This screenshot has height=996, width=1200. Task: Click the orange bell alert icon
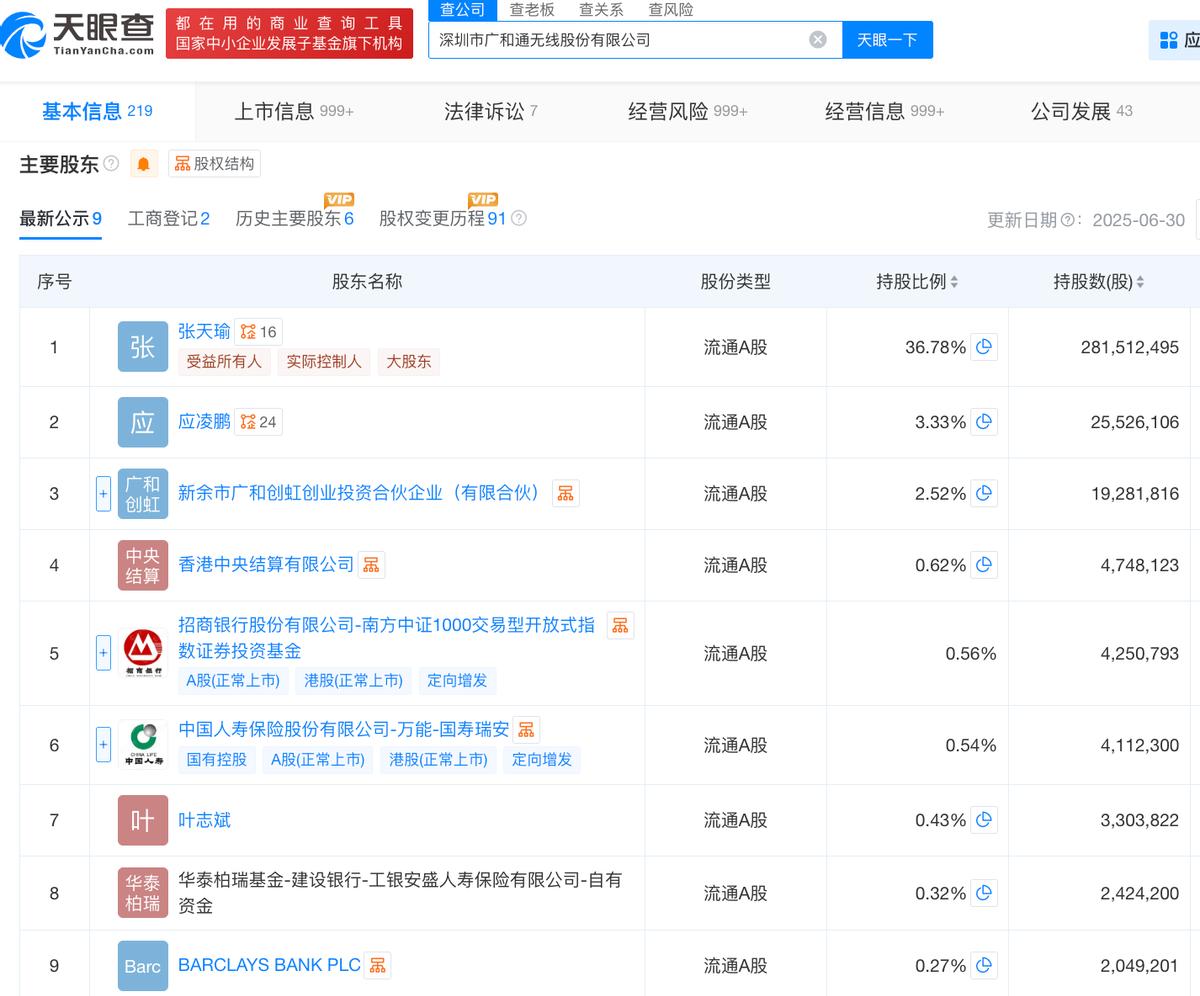tap(144, 164)
